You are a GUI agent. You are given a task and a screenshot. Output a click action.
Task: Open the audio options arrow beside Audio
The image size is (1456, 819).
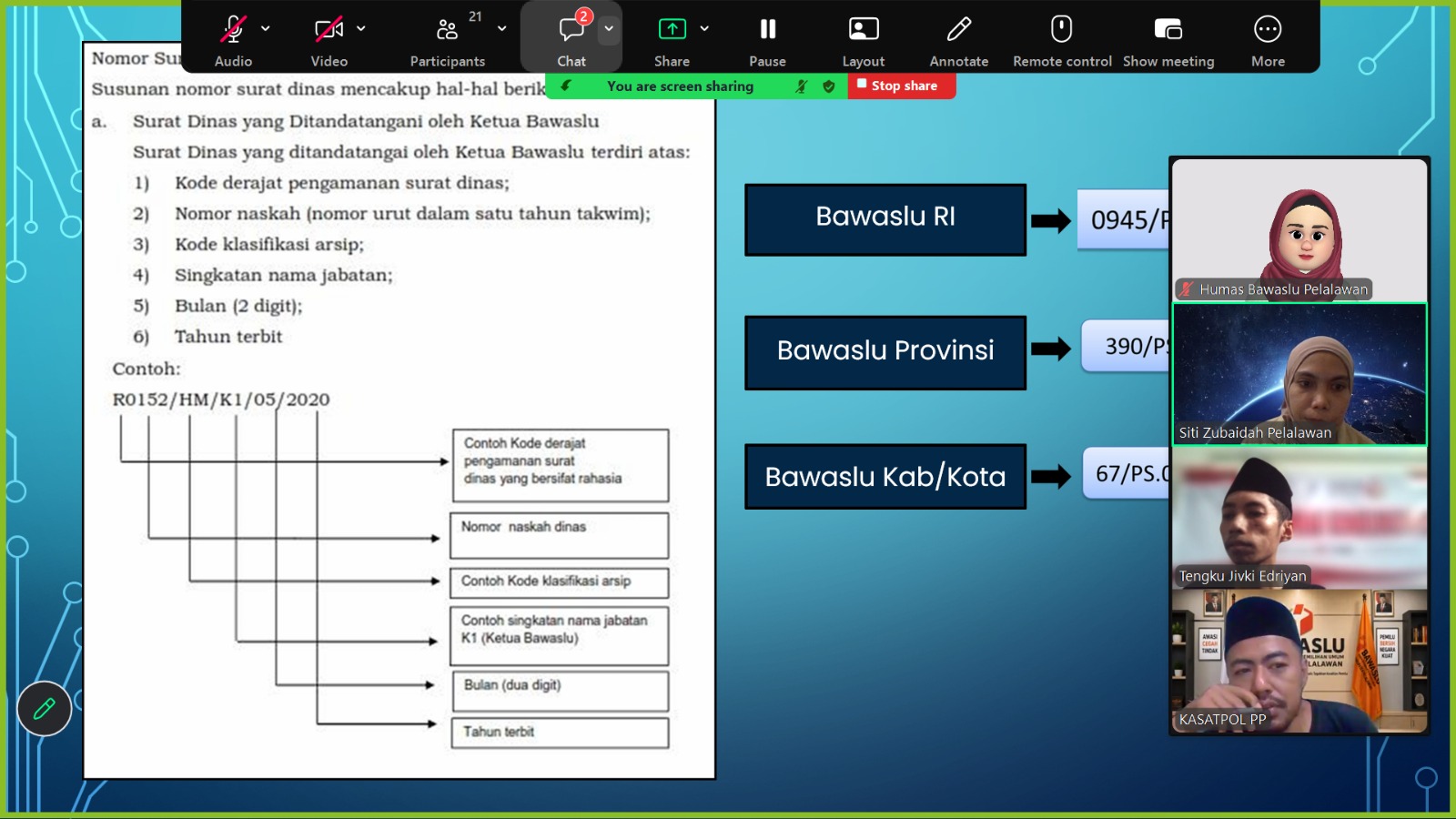(266, 29)
